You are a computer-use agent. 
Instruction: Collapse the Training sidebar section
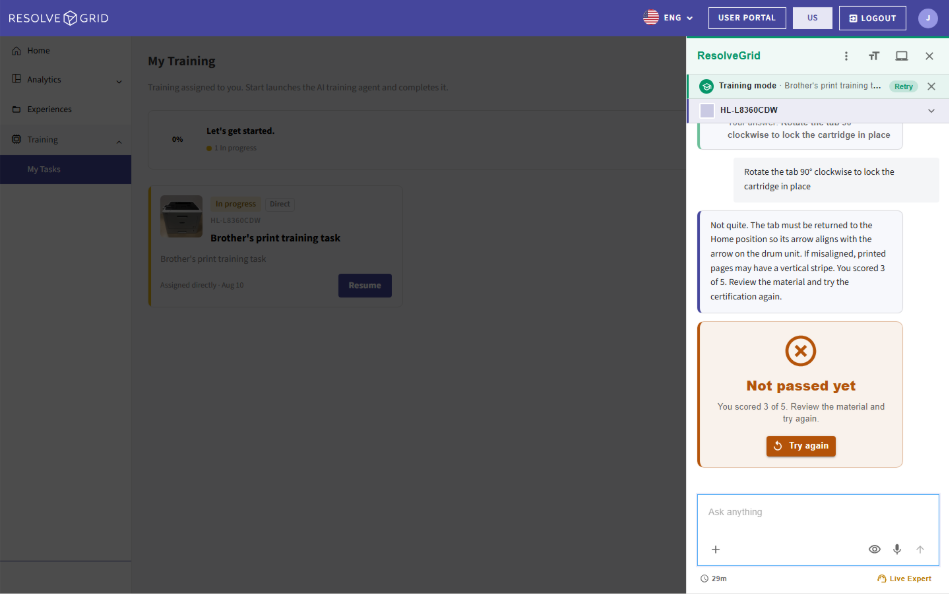(65, 139)
